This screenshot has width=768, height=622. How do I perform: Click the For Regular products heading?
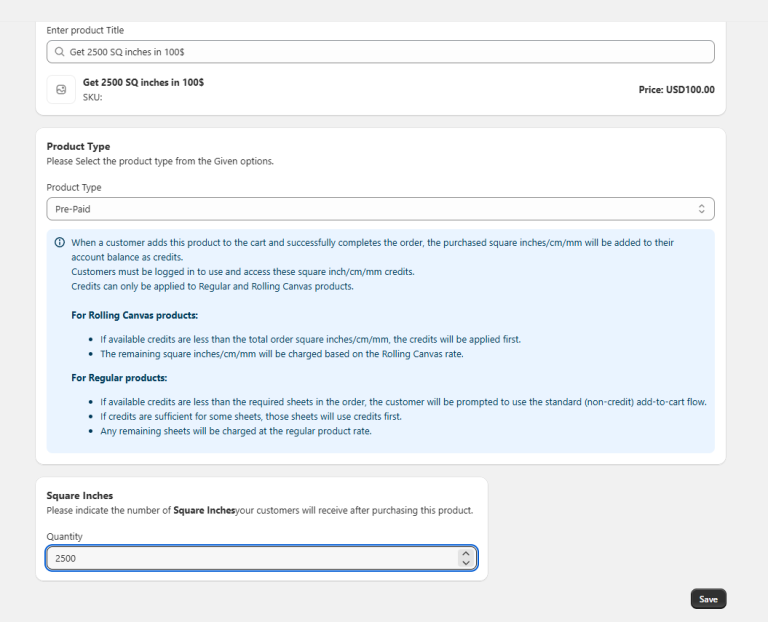click(x=119, y=378)
